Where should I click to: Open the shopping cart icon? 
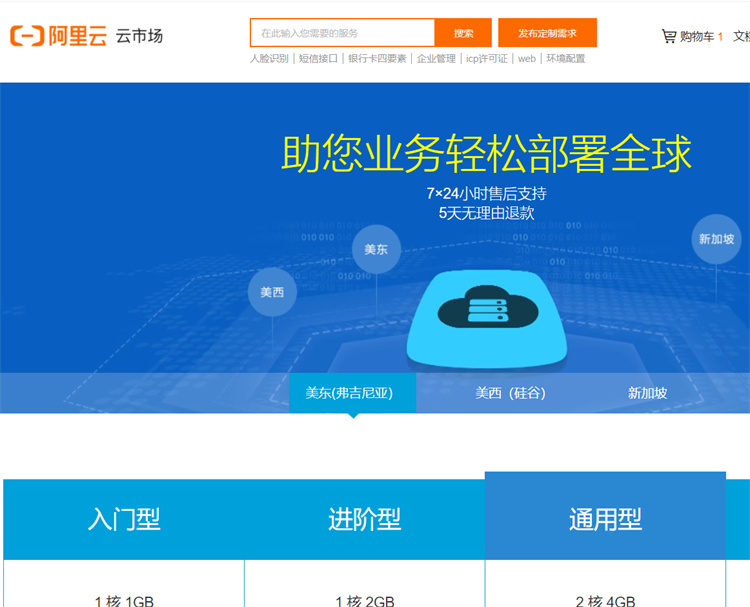pyautogui.click(x=668, y=36)
